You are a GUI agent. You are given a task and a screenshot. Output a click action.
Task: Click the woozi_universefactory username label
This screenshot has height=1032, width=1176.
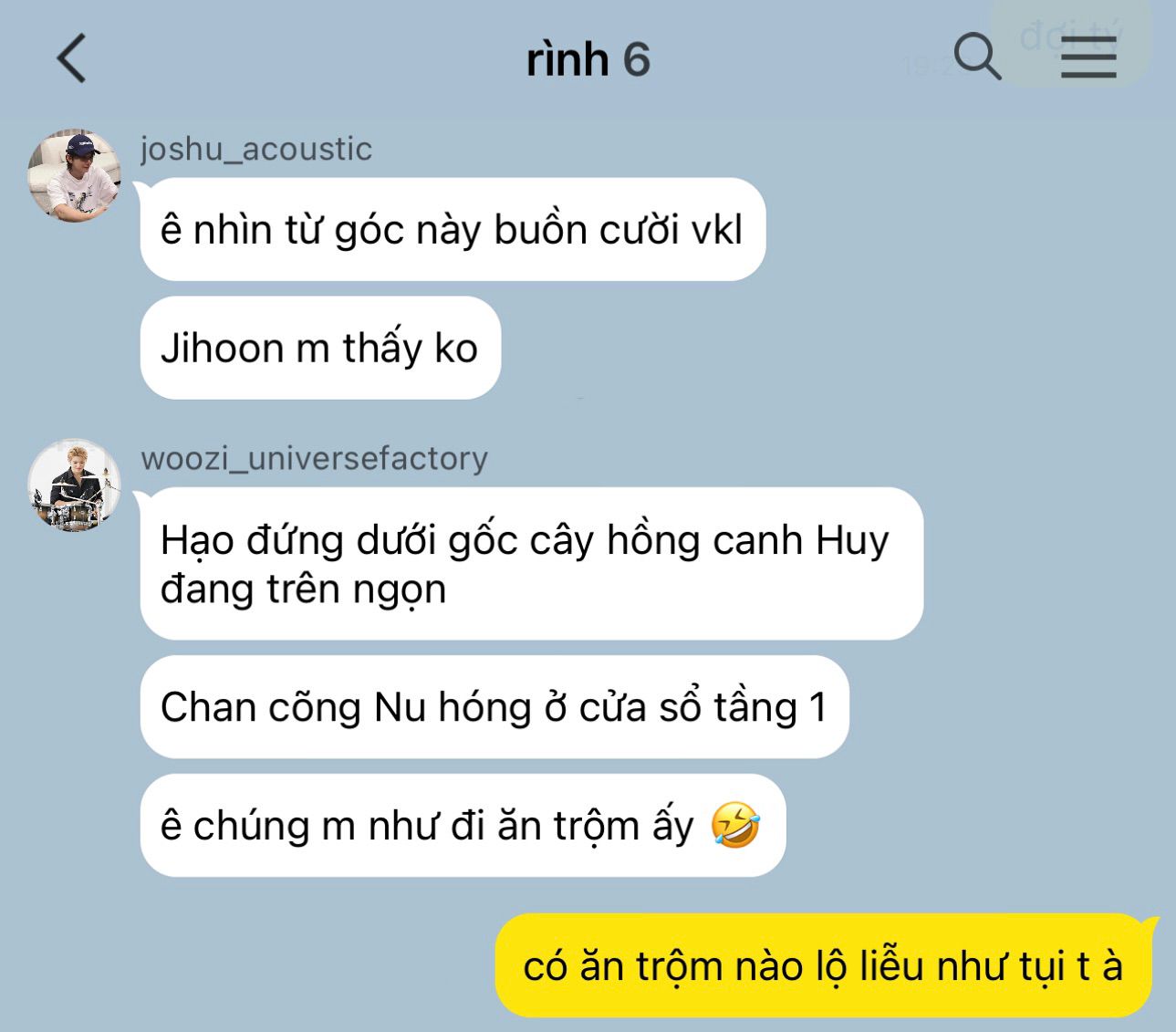click(314, 458)
